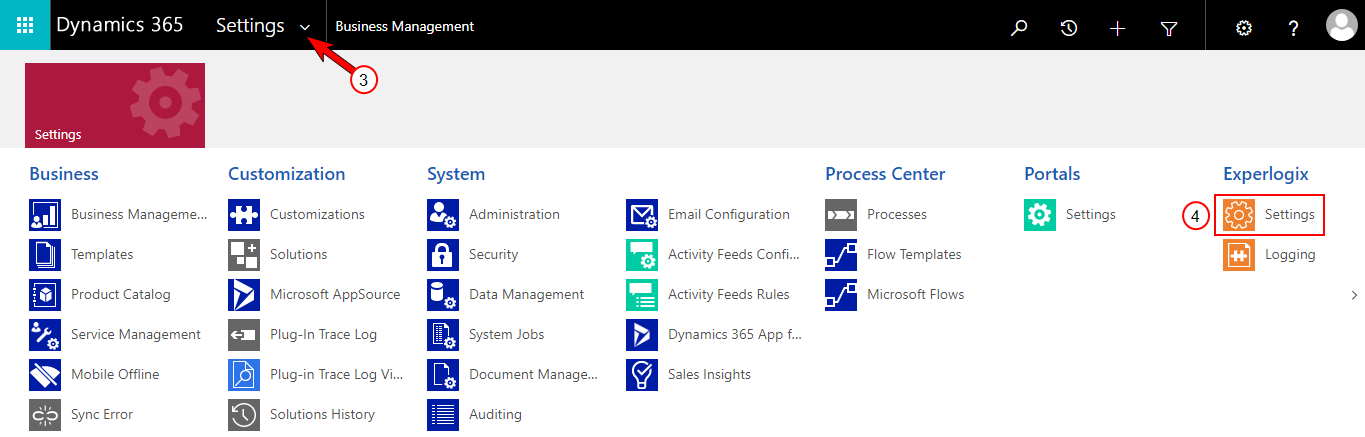Open the top bar settings gear

tap(1244, 28)
